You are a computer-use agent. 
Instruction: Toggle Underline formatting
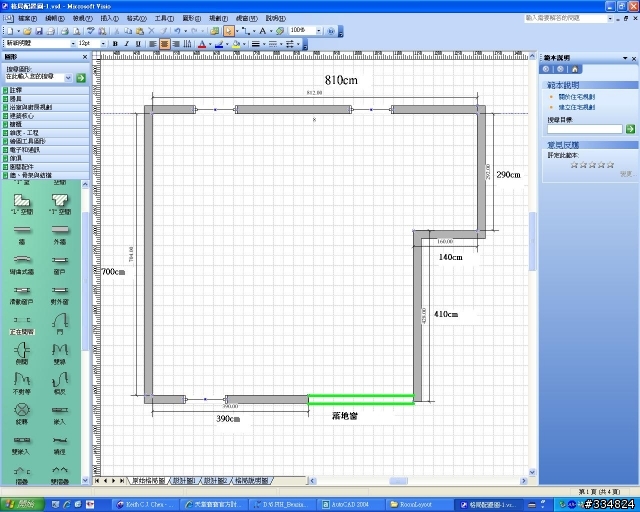pyautogui.click(x=138, y=44)
